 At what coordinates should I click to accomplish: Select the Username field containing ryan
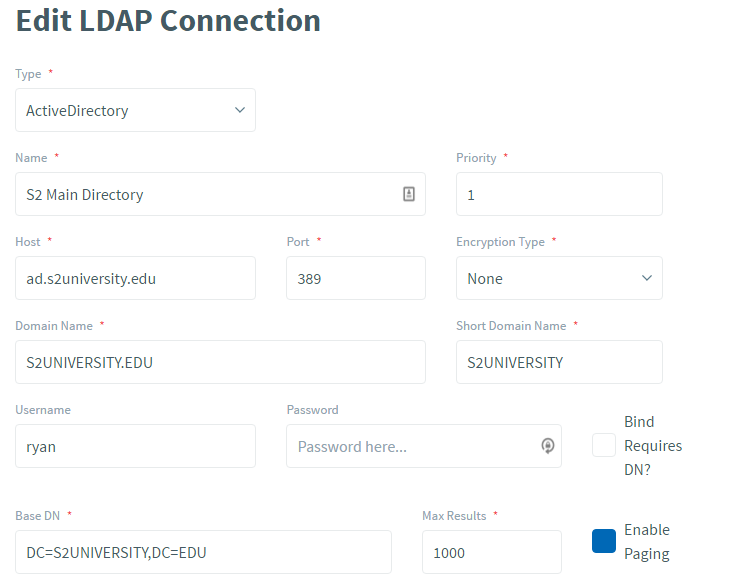[x=135, y=446]
